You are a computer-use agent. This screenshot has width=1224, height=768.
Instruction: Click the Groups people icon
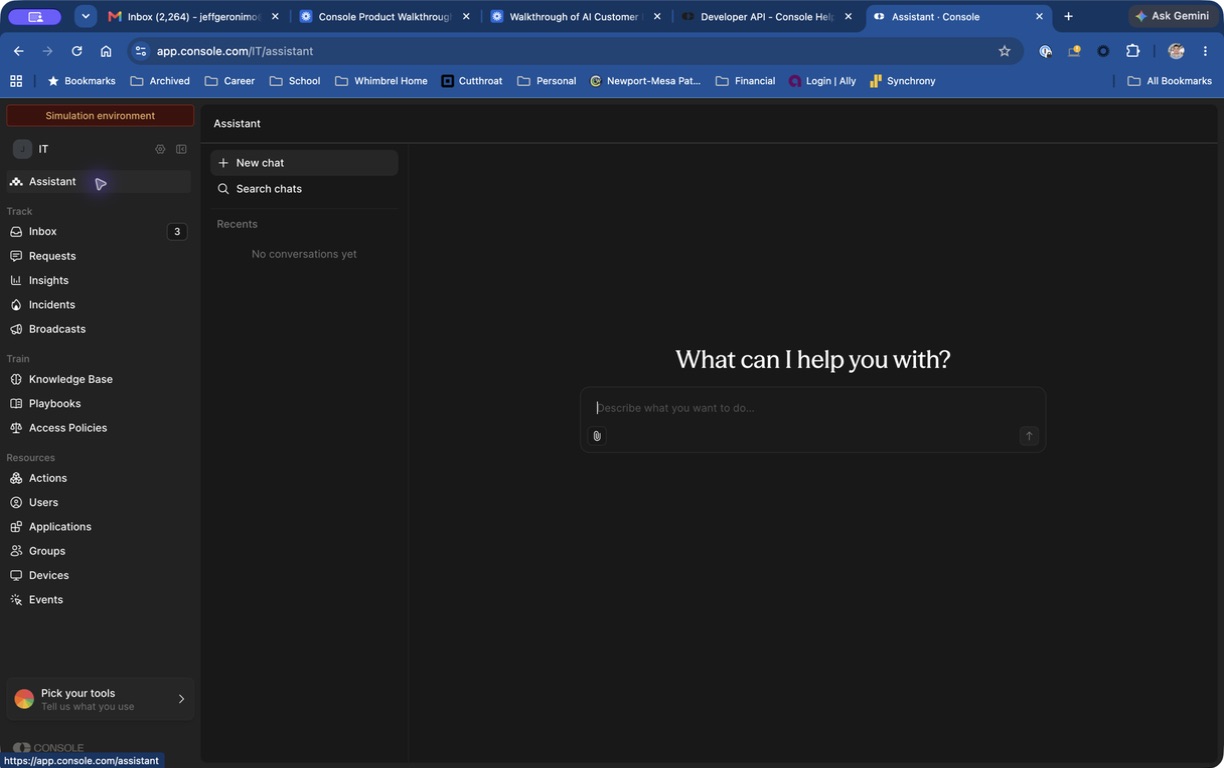pos(16,551)
